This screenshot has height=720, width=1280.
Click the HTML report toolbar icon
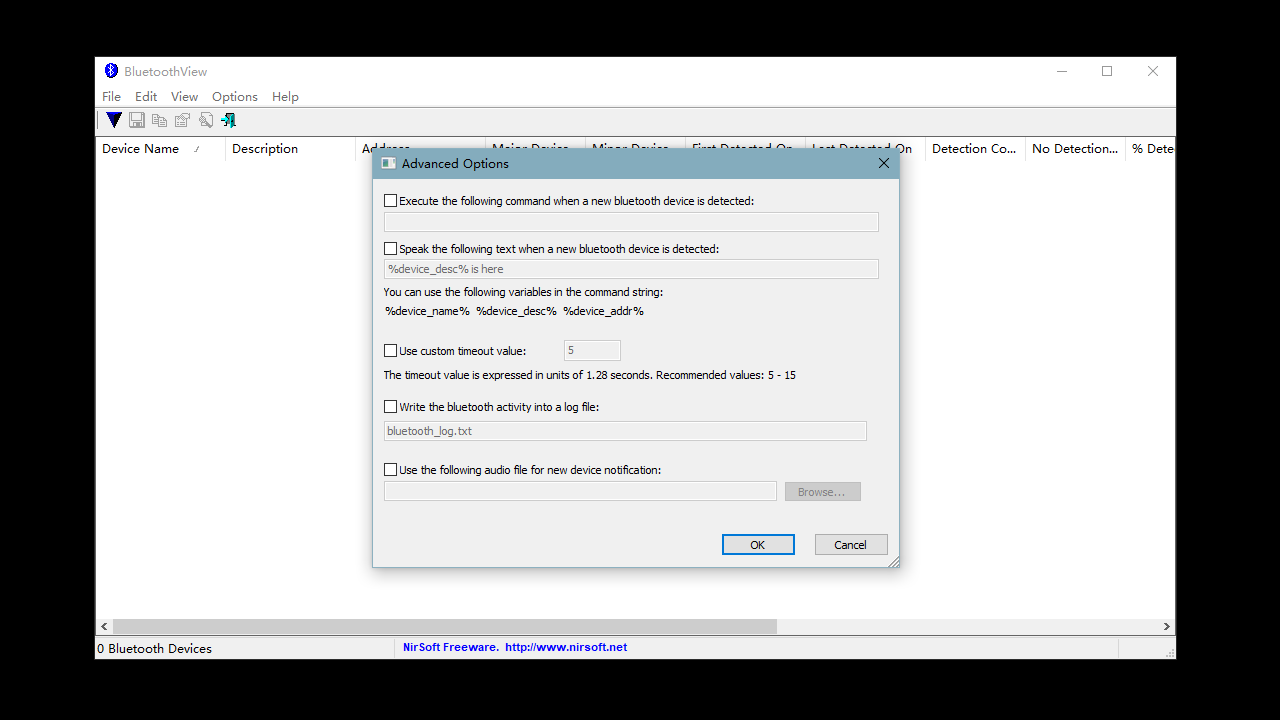click(x=205, y=120)
